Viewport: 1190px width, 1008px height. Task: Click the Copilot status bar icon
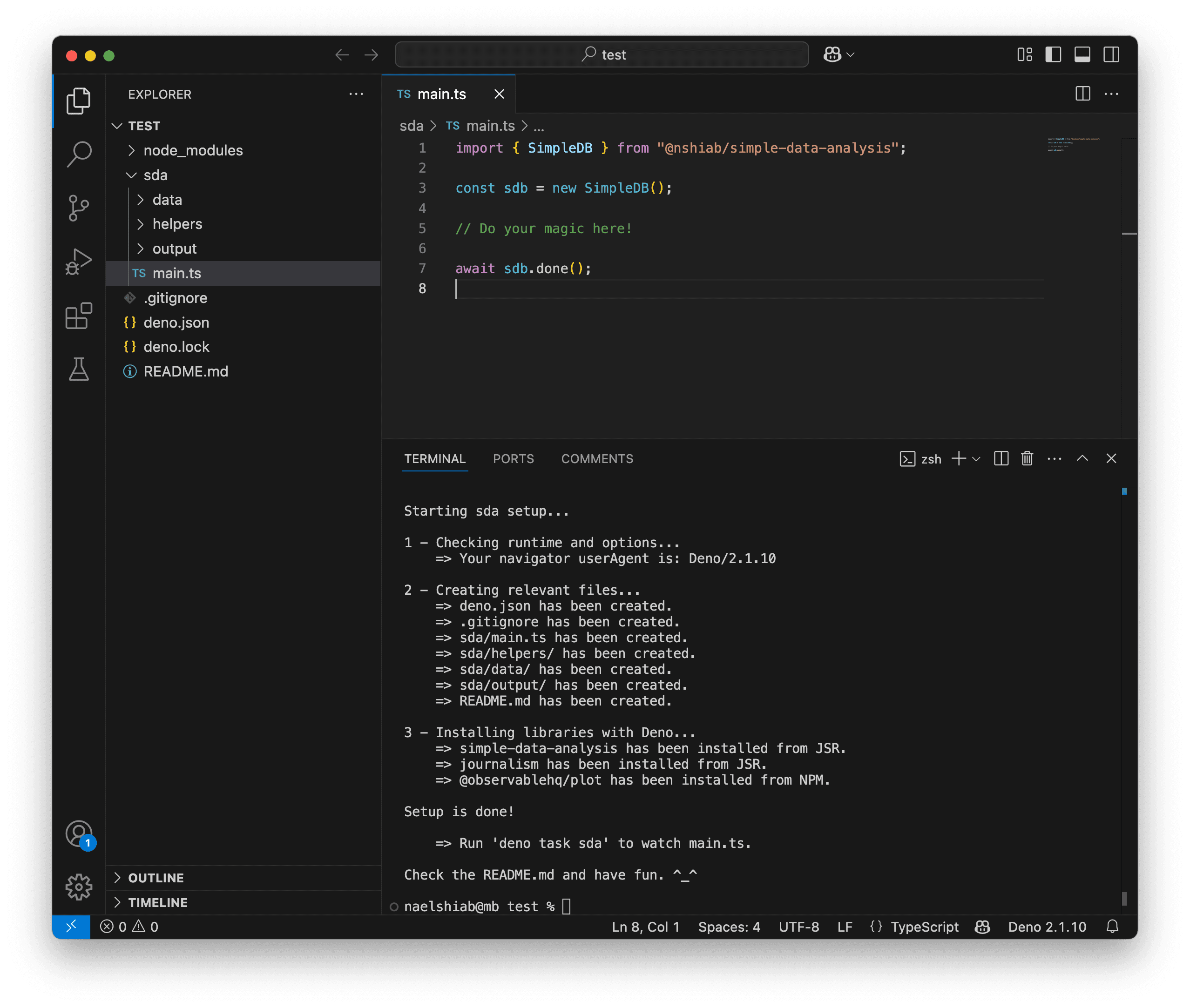982,927
